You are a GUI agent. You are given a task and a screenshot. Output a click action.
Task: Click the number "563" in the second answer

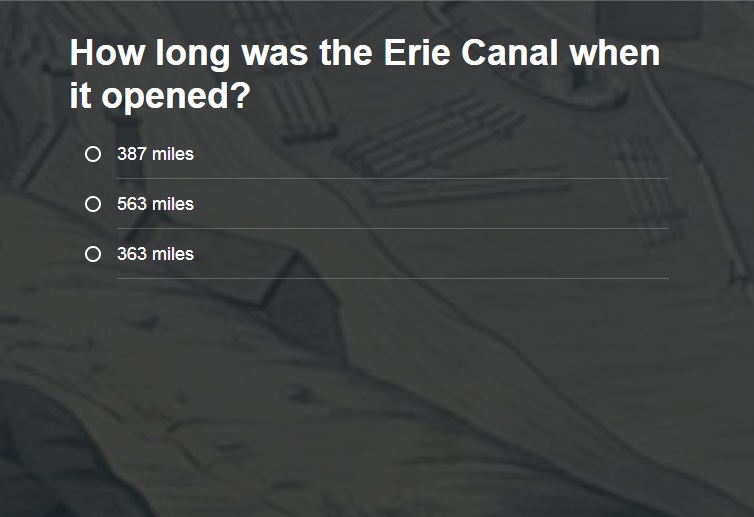tap(132, 204)
